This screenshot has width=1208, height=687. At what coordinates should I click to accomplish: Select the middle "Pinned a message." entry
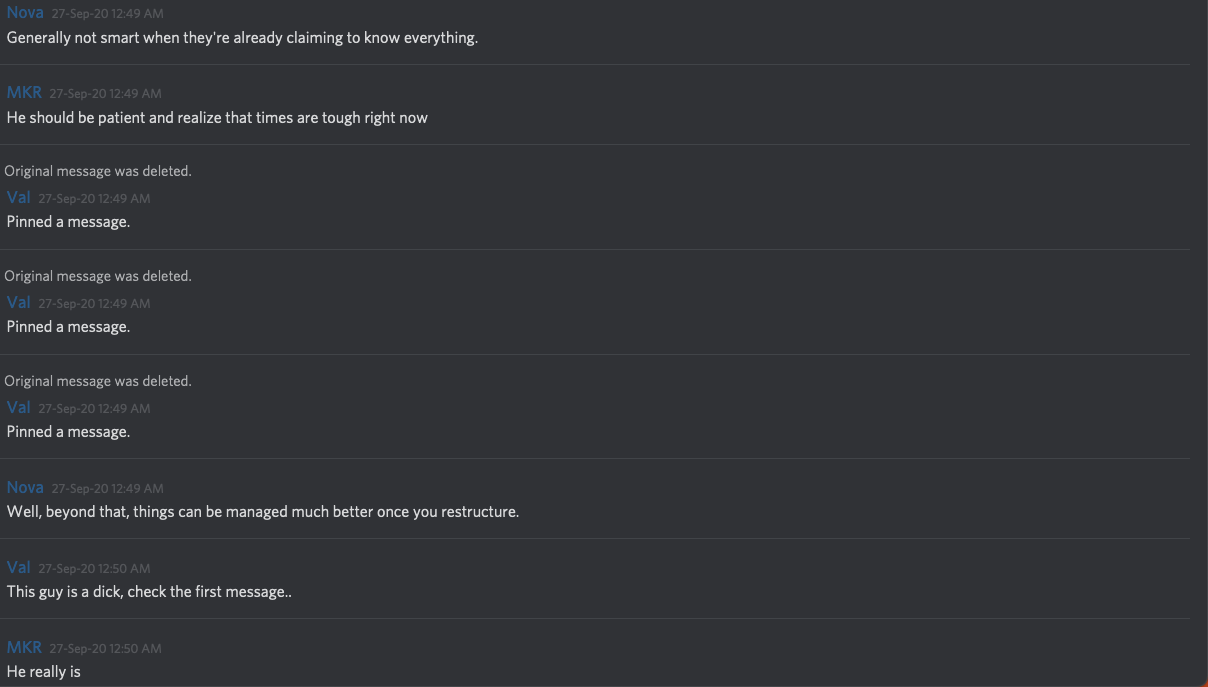point(68,327)
